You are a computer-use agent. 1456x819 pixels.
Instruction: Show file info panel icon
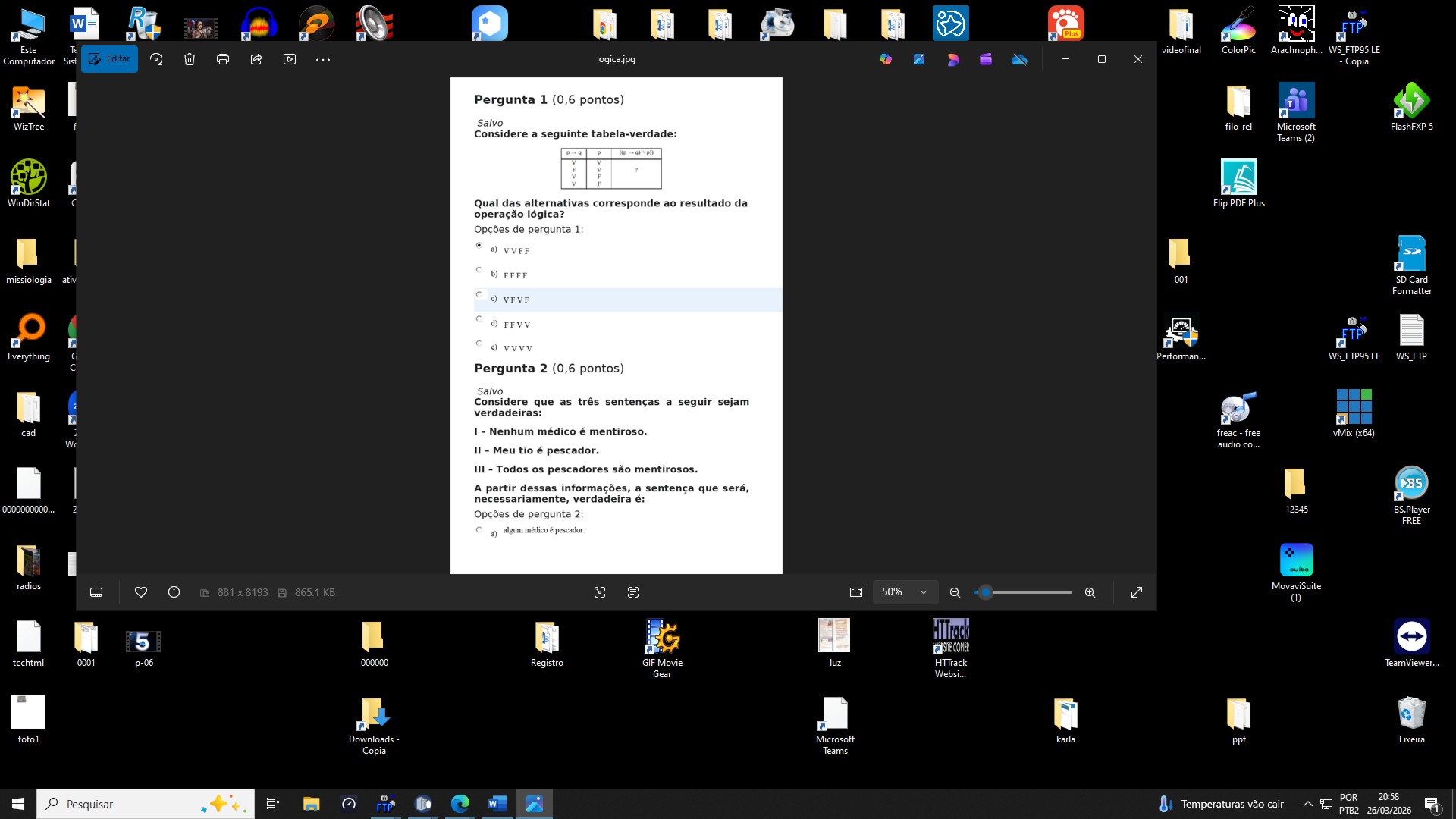tap(174, 592)
